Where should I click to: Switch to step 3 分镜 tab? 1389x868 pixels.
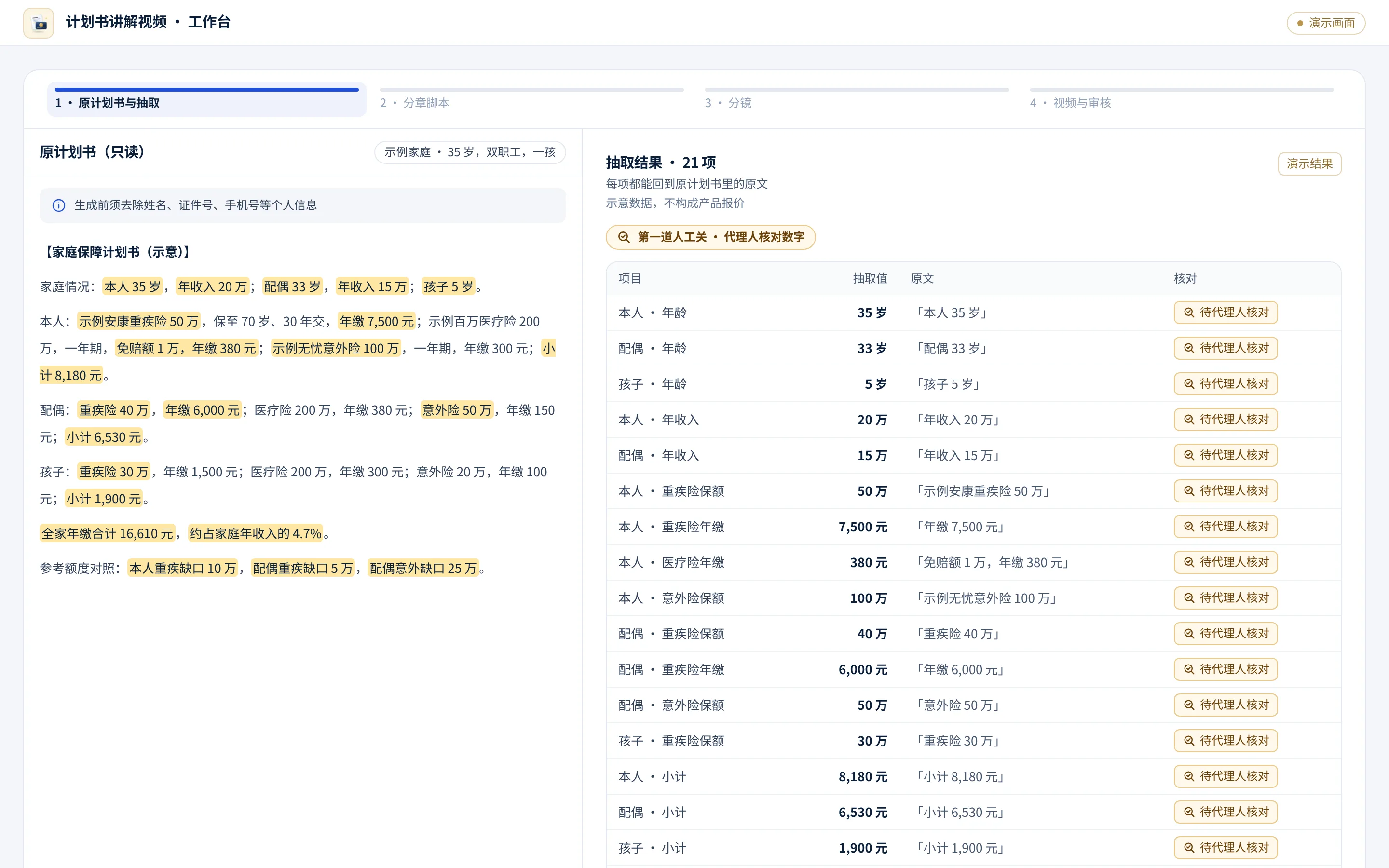[857, 99]
